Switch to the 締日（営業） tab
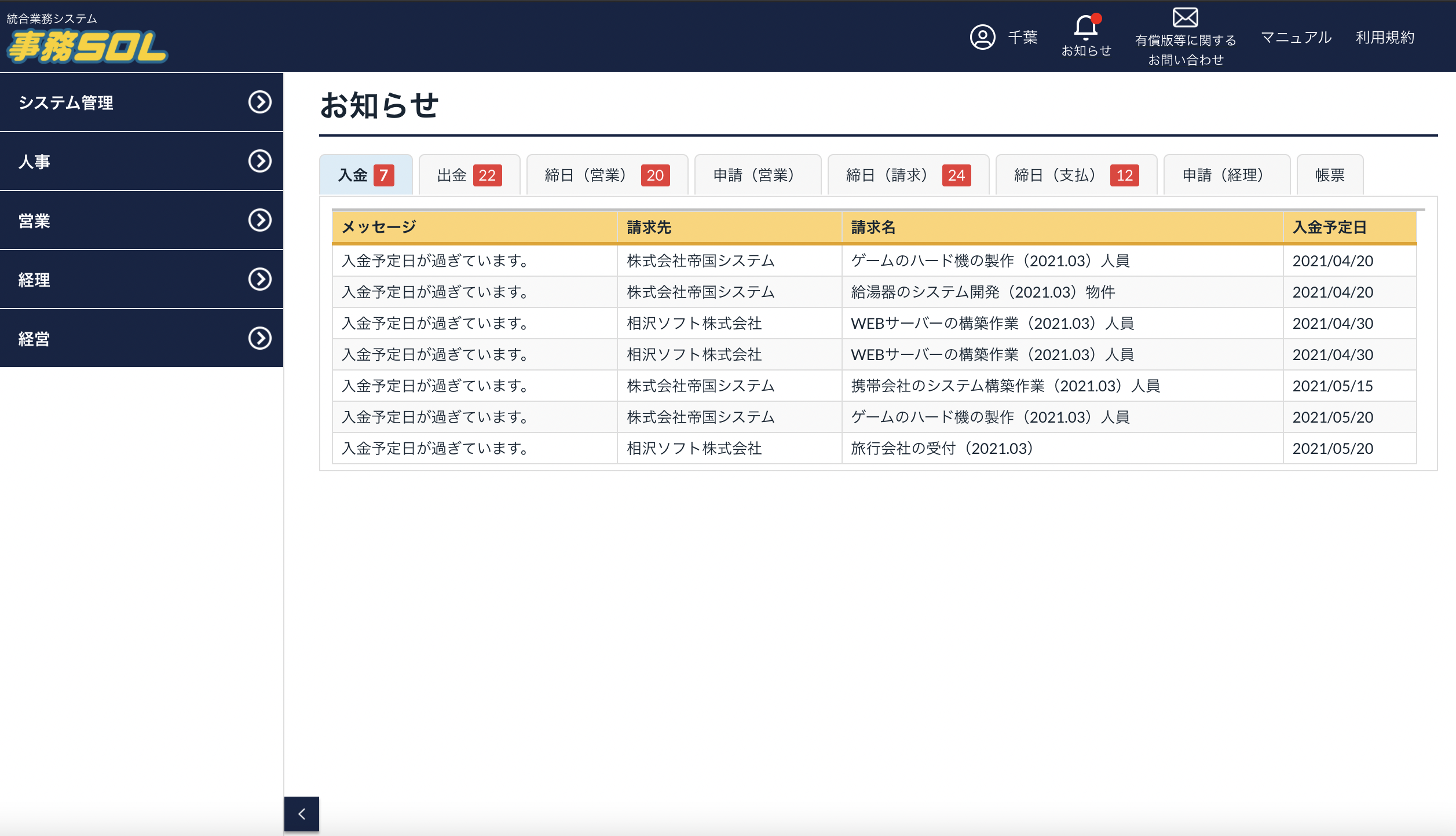The width and height of the screenshot is (1456, 836). click(x=606, y=175)
